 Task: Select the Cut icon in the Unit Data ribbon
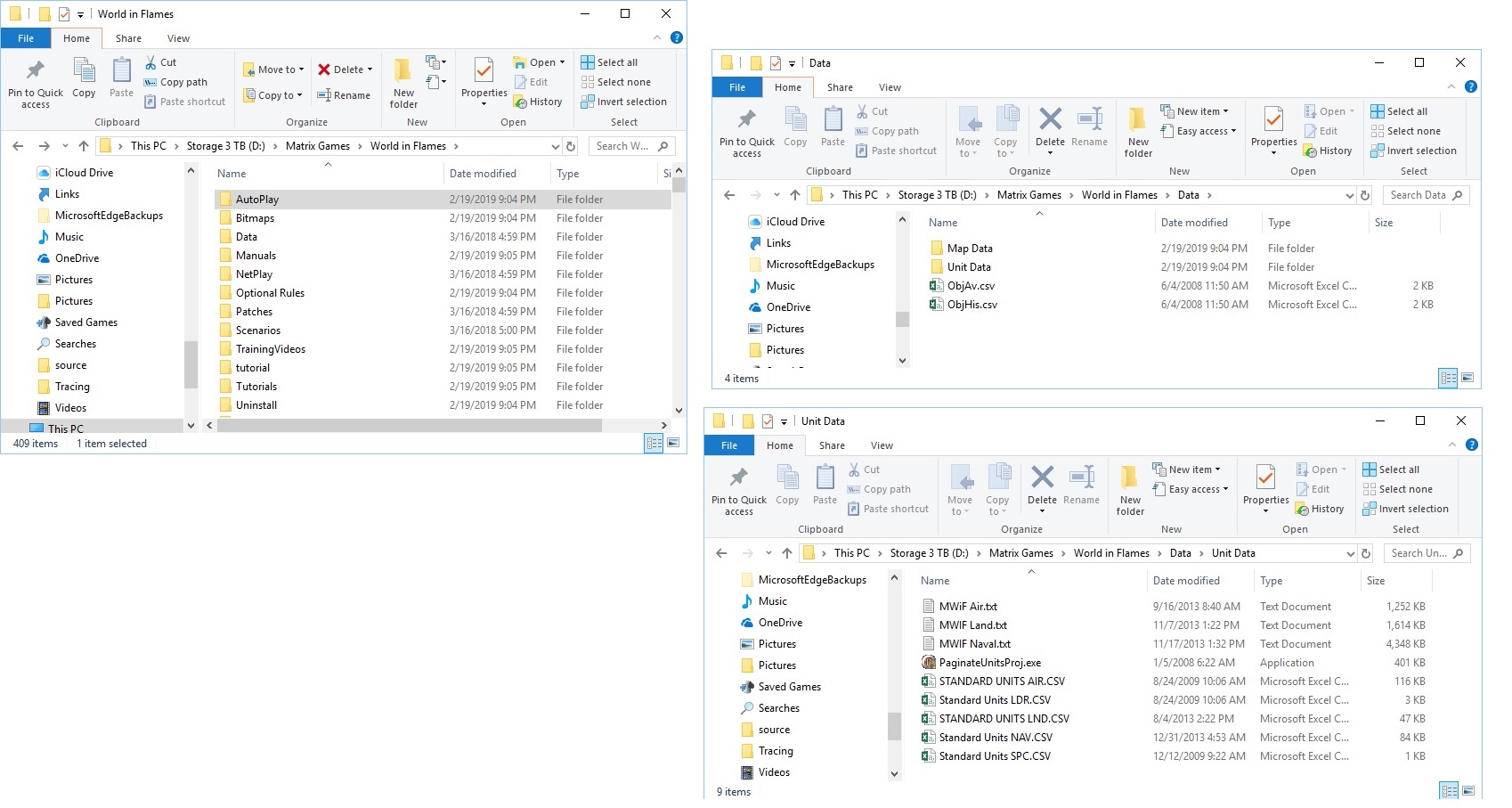865,468
